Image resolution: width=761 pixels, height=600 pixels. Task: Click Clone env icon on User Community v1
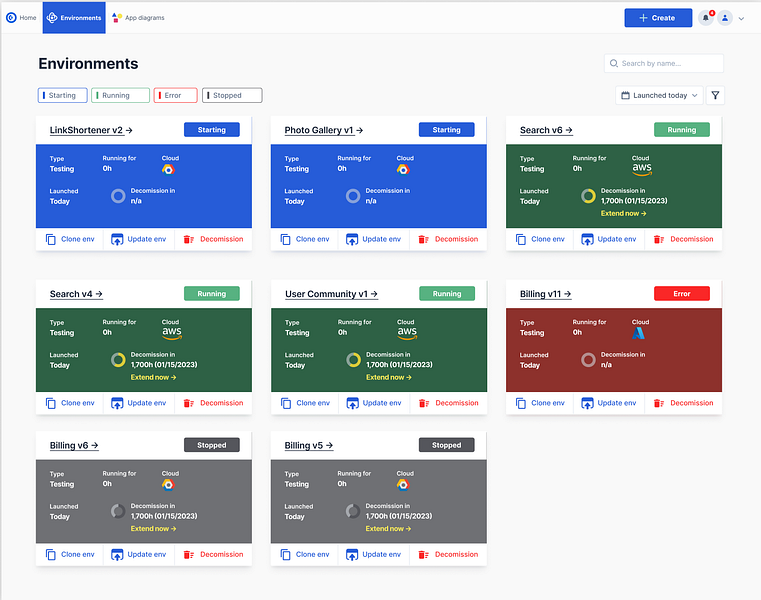(x=286, y=403)
